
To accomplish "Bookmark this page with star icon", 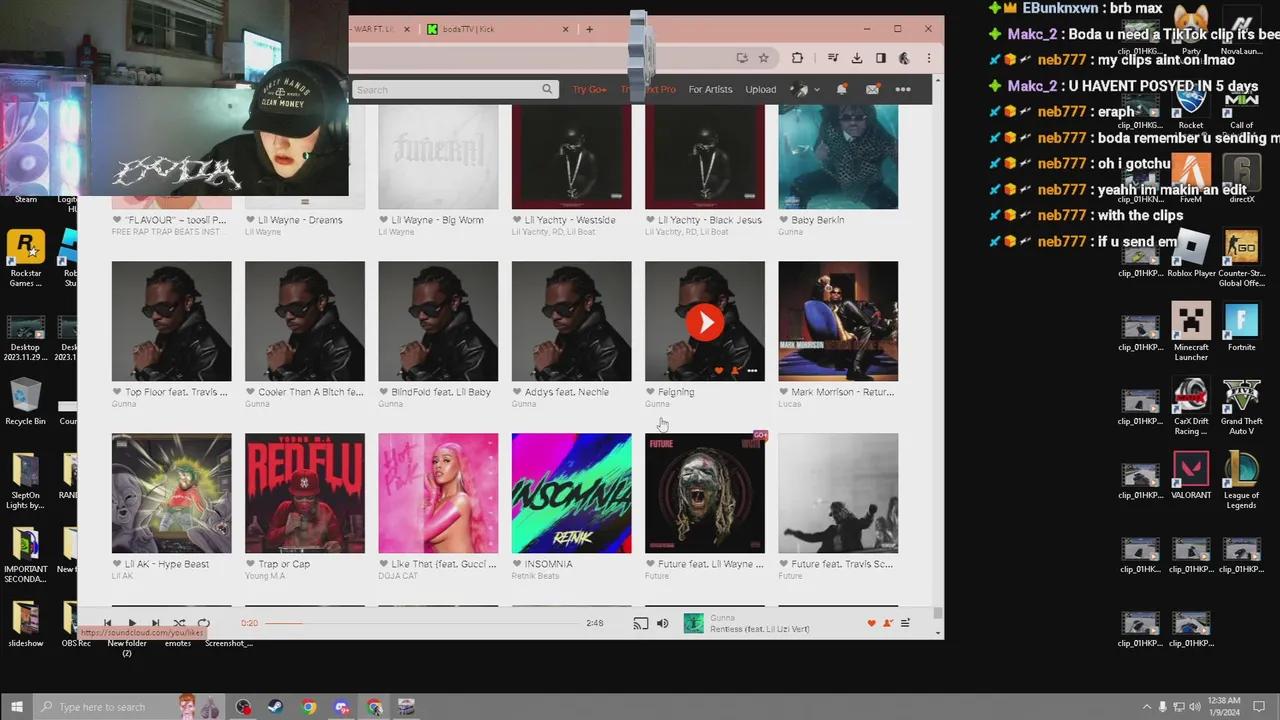I will [x=764, y=58].
